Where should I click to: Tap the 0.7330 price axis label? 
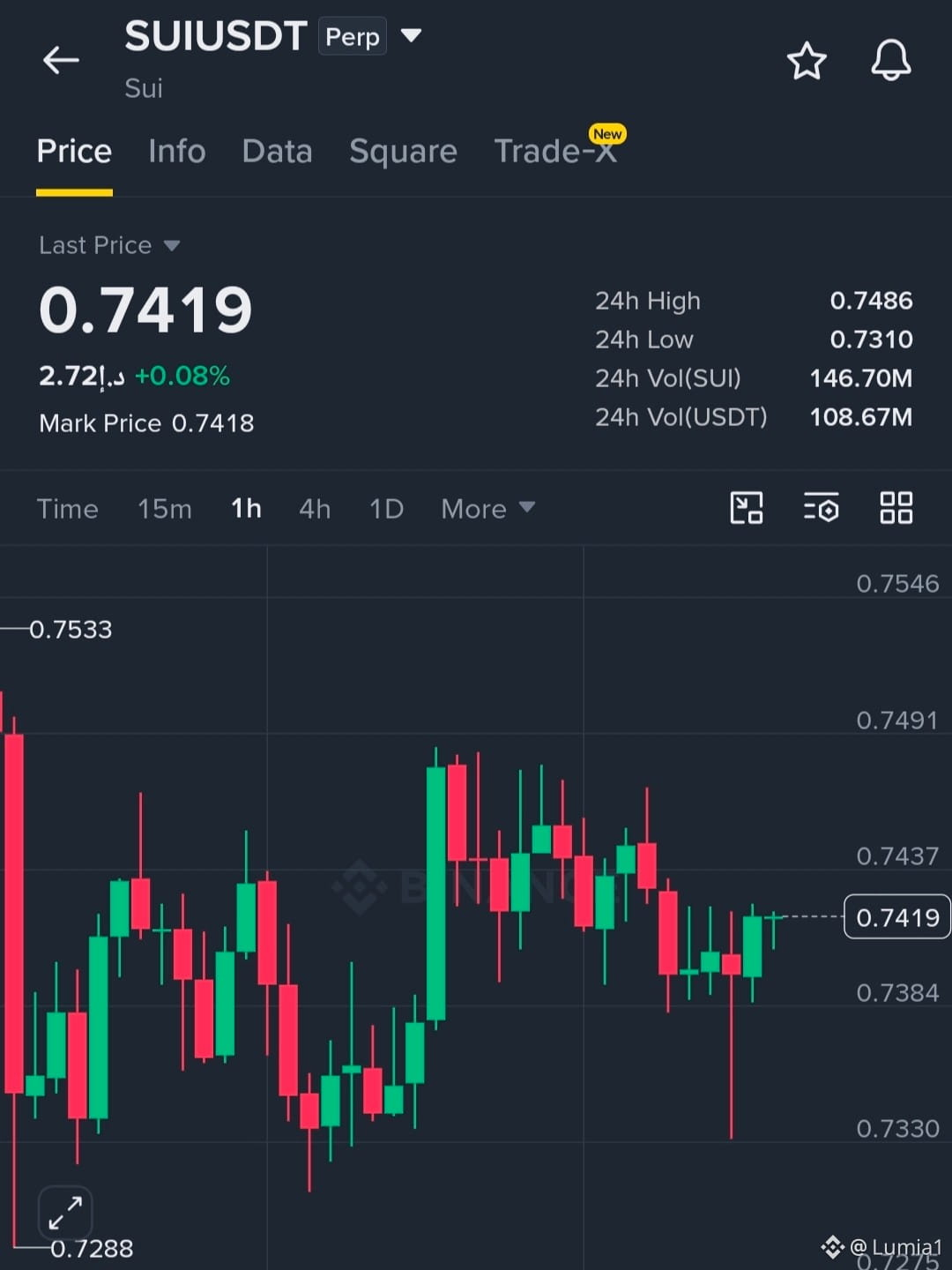point(897,1129)
